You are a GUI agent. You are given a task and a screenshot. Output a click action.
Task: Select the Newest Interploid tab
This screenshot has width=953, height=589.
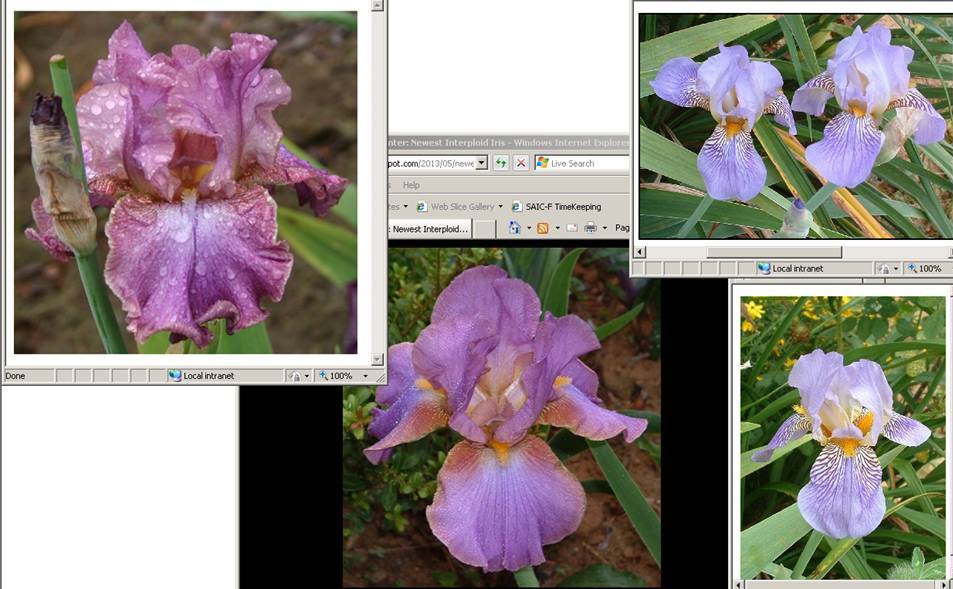(x=429, y=229)
